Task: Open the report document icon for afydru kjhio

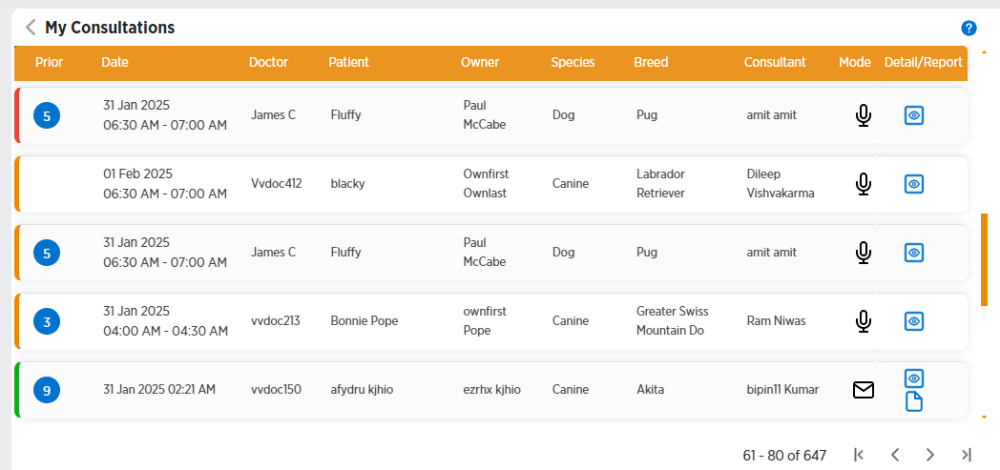Action: click(x=914, y=402)
